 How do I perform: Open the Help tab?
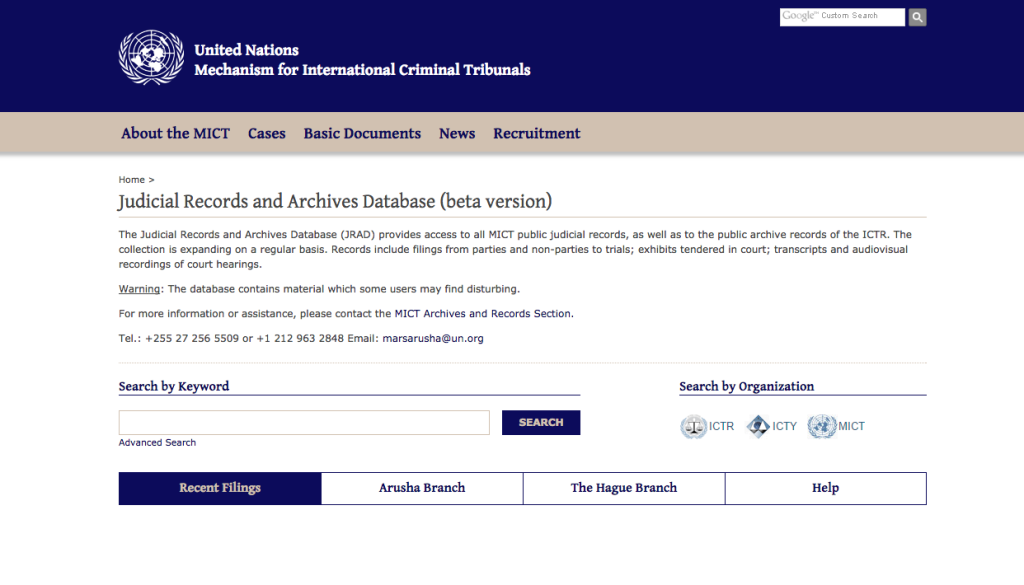[x=825, y=488]
